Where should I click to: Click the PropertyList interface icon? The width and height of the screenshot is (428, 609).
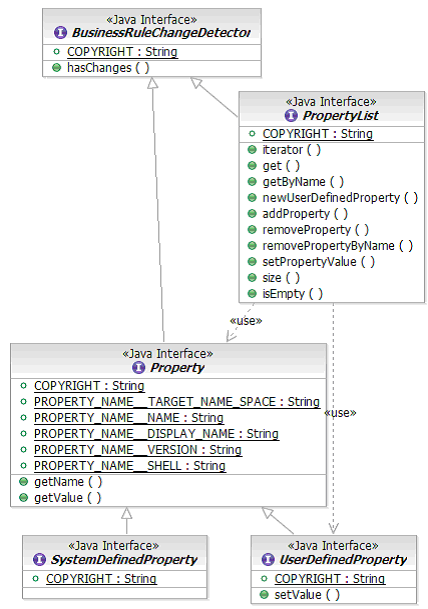coord(291,115)
